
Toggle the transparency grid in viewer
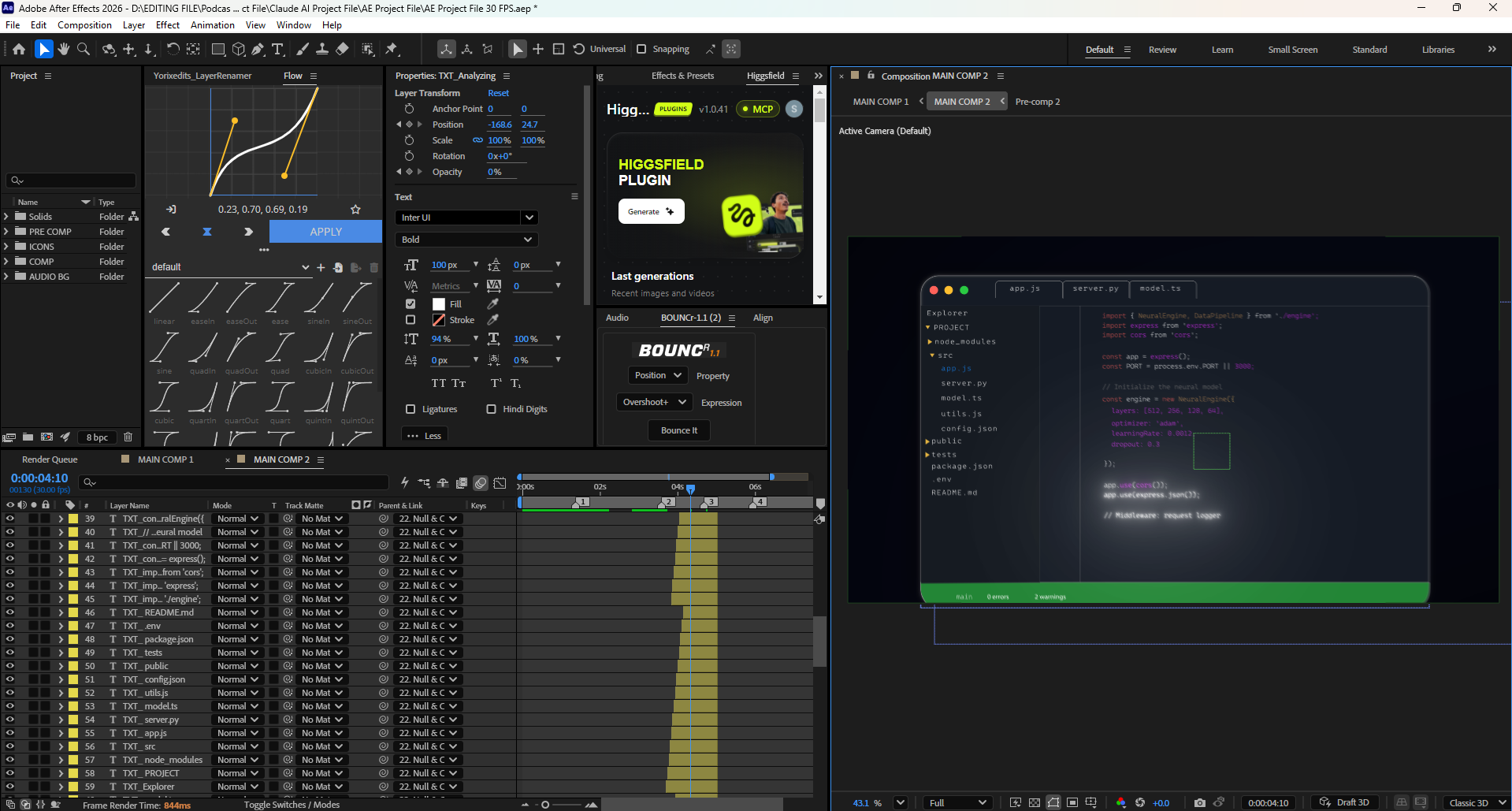(x=1035, y=802)
